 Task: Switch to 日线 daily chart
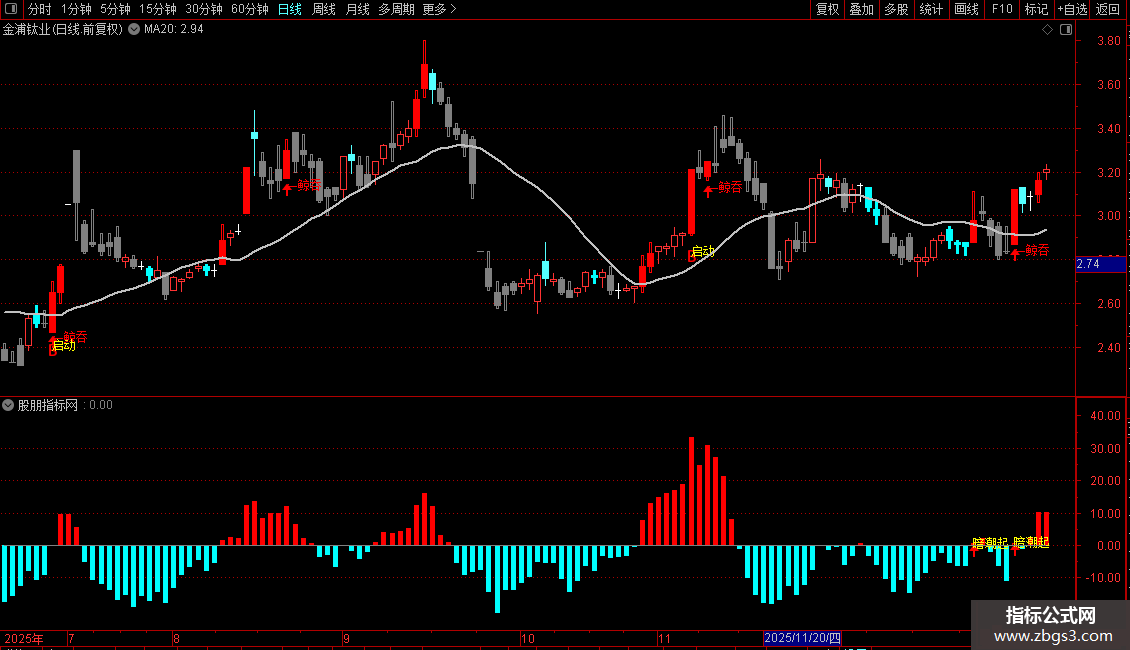click(290, 9)
